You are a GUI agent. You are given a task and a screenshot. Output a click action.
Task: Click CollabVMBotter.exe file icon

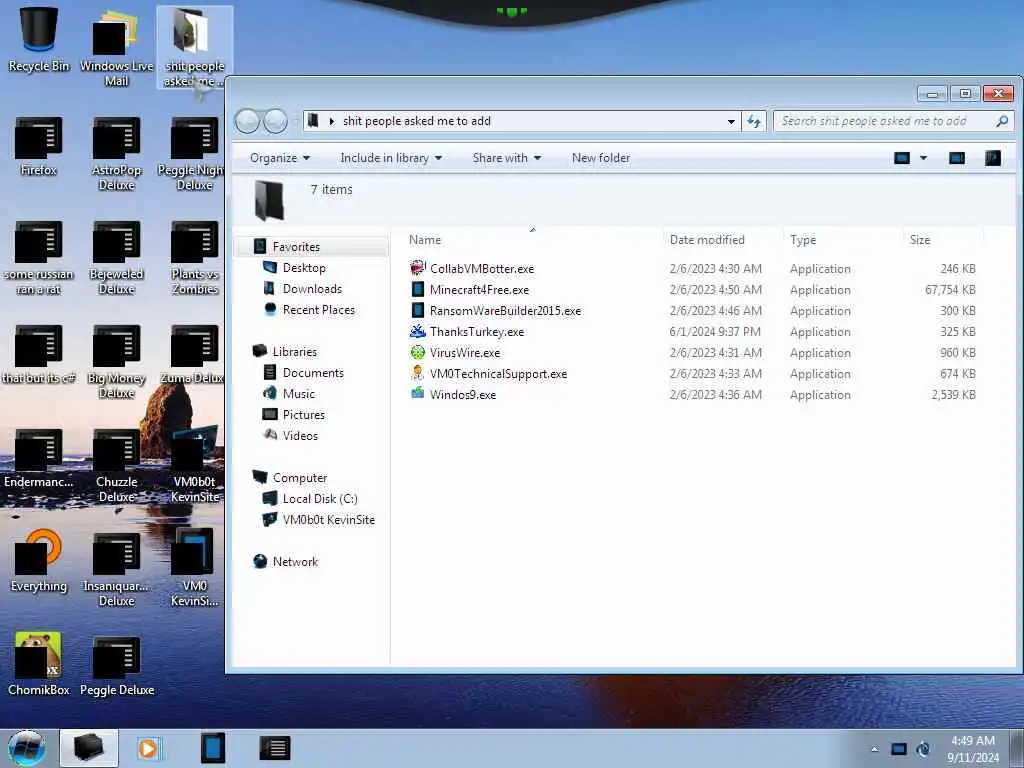[x=417, y=268]
